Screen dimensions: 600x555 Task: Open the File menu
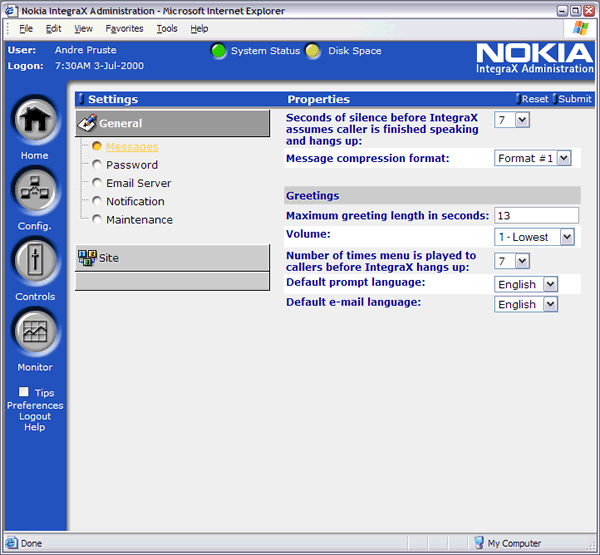(x=26, y=29)
